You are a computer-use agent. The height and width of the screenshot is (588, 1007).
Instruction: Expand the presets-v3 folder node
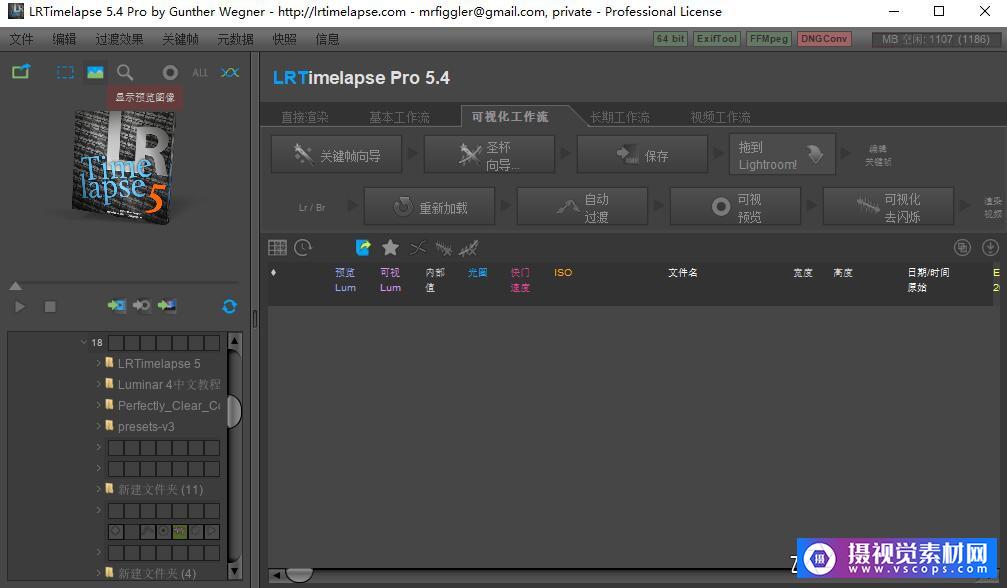pos(98,426)
